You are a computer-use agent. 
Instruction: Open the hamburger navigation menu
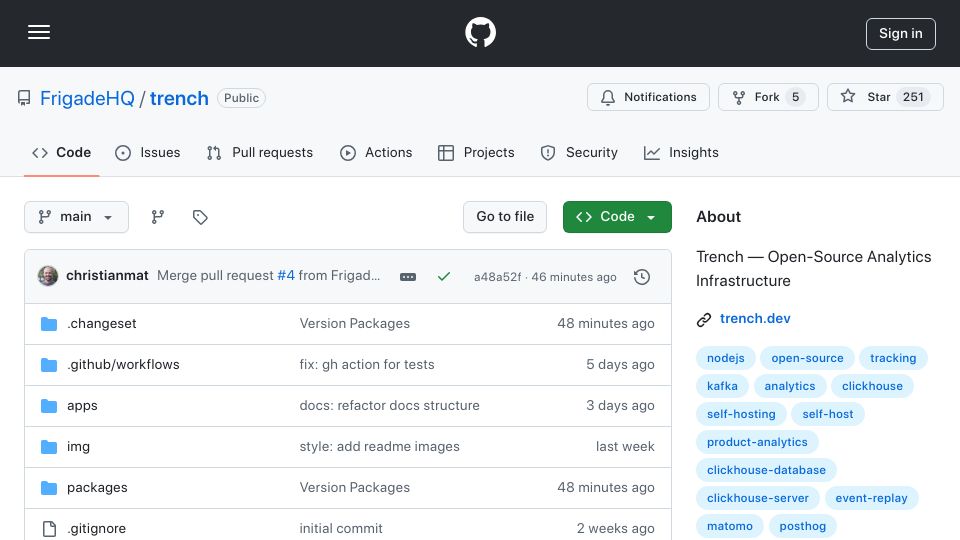[x=39, y=32]
